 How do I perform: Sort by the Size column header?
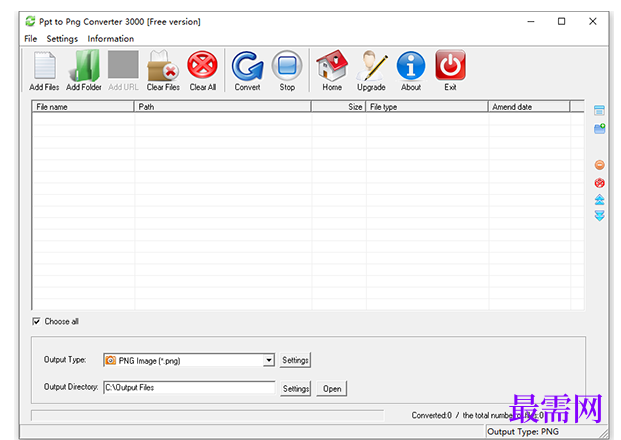(338, 107)
